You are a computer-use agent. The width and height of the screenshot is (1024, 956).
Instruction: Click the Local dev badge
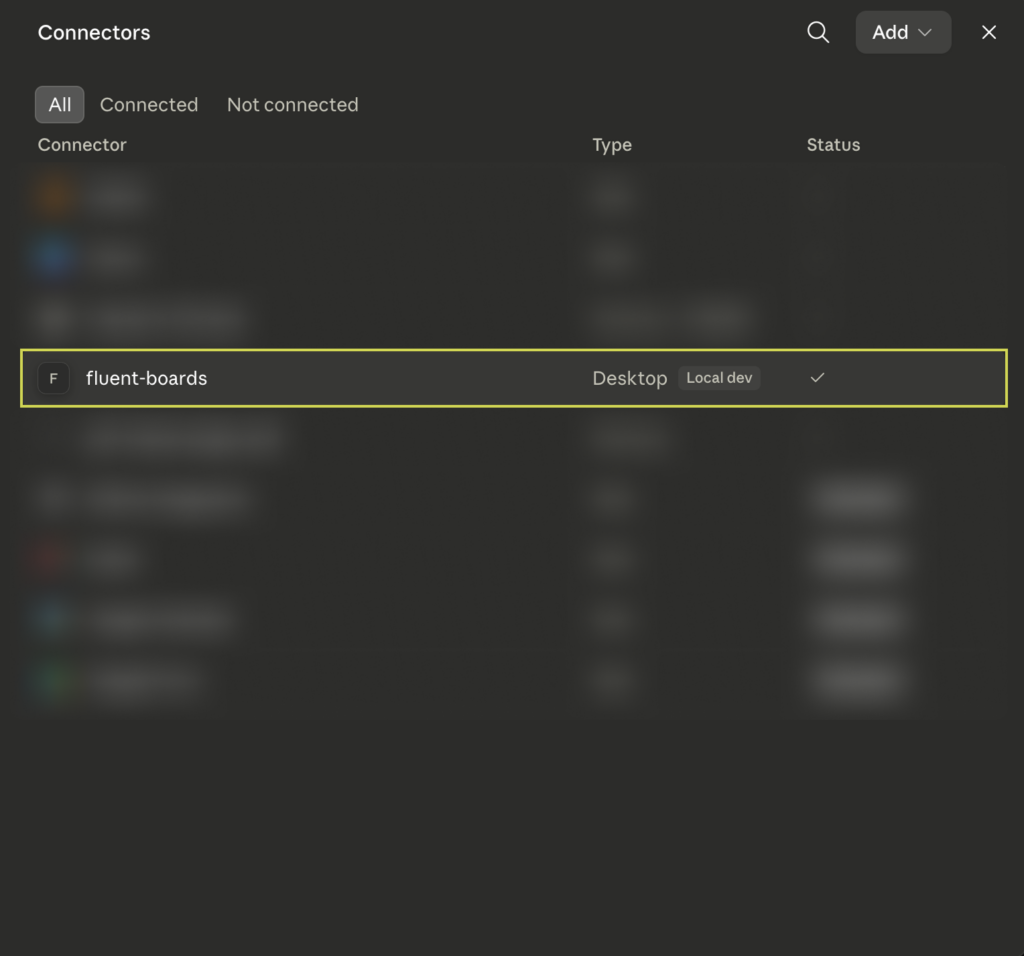point(719,378)
